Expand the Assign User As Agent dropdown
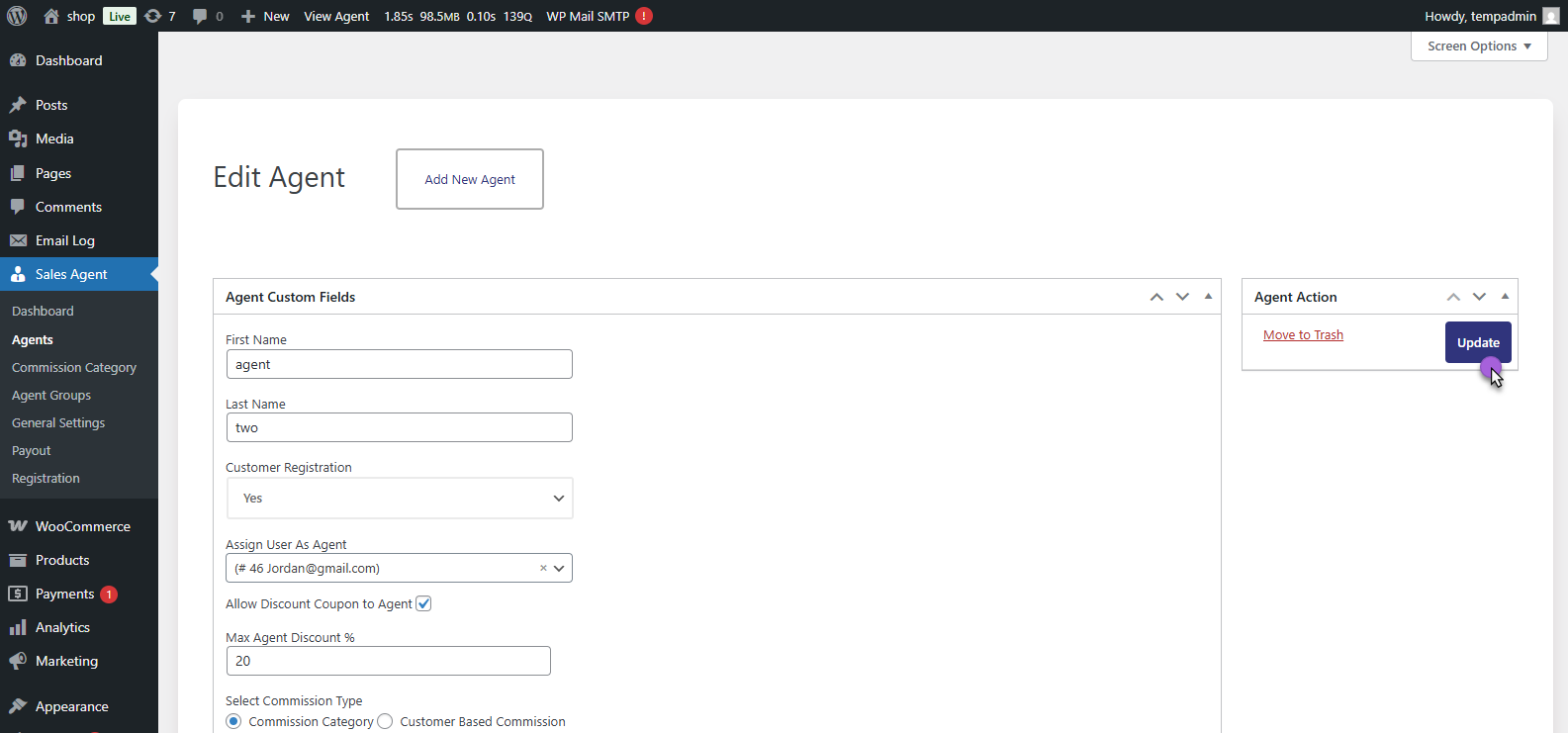 (559, 568)
